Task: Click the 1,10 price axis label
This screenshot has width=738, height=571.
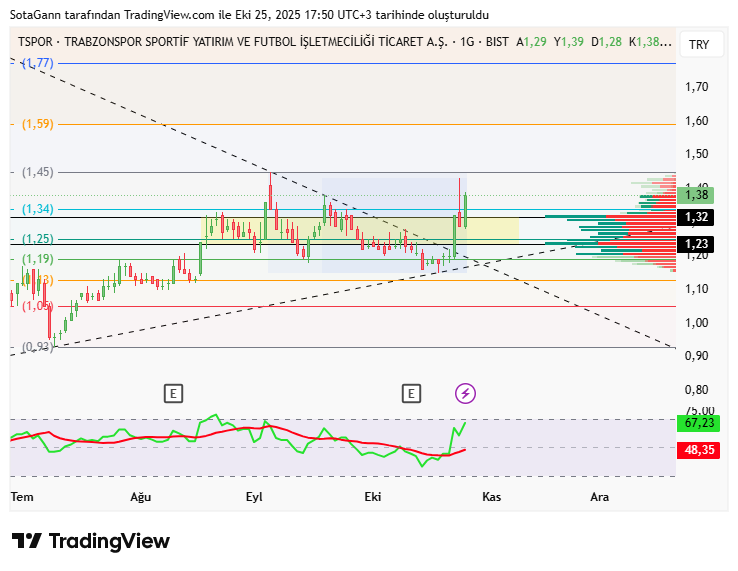Action: [696, 289]
